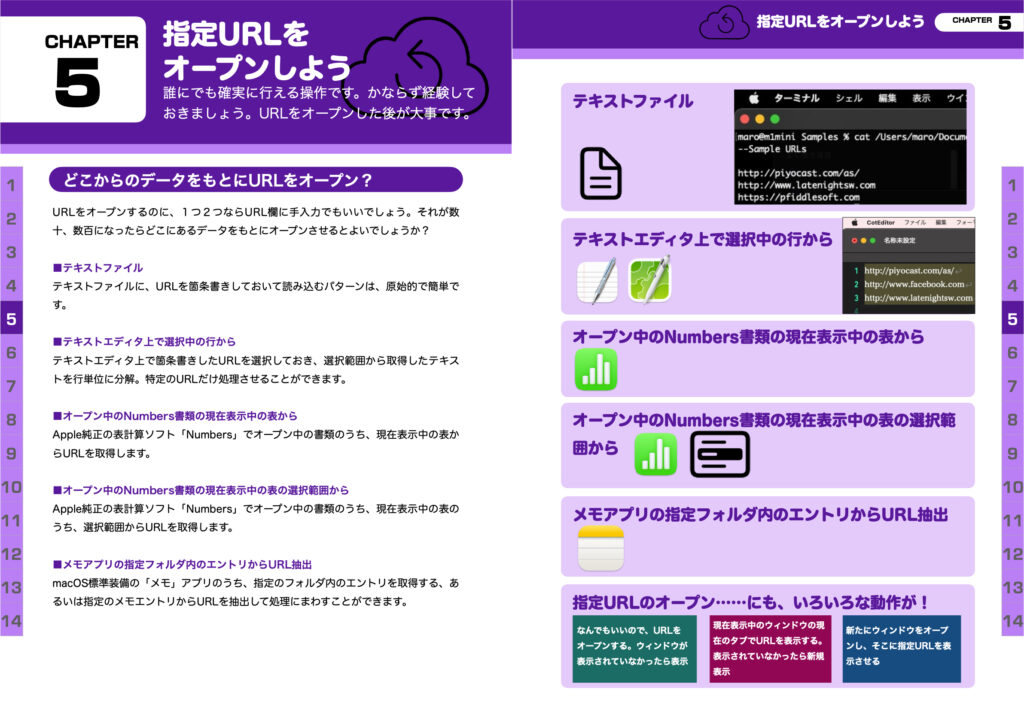Image resolution: width=1024 pixels, height=723 pixels.
Task: Click the black selection range icon
Action: click(x=720, y=455)
